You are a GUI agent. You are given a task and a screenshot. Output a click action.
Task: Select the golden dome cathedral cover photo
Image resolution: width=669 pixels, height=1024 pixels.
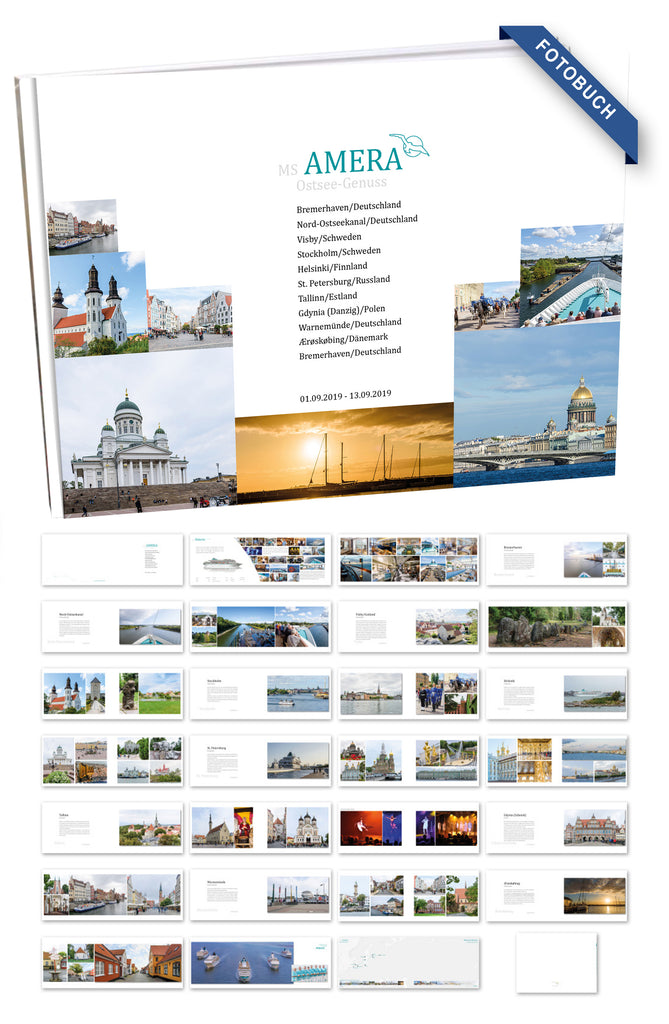pyautogui.click(x=536, y=405)
